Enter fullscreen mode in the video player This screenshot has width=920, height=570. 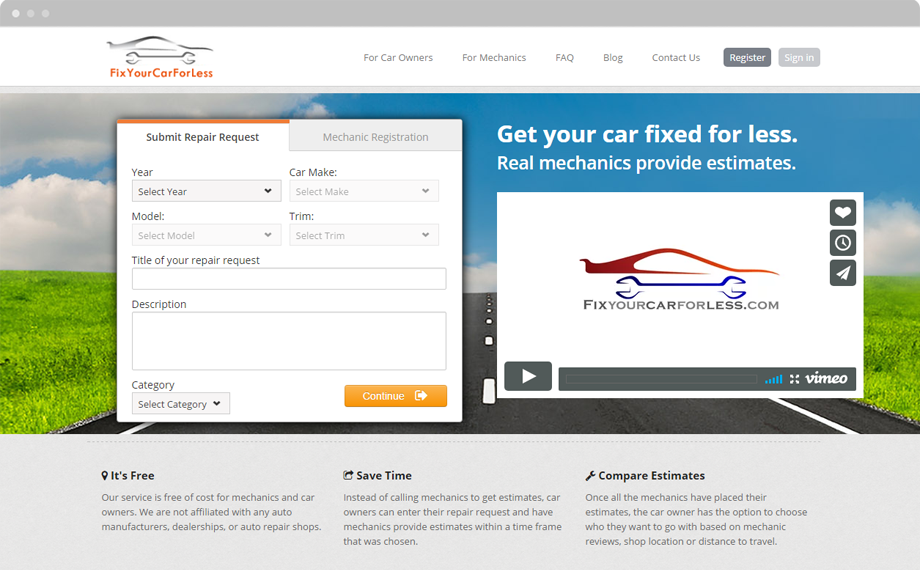pyautogui.click(x=794, y=379)
